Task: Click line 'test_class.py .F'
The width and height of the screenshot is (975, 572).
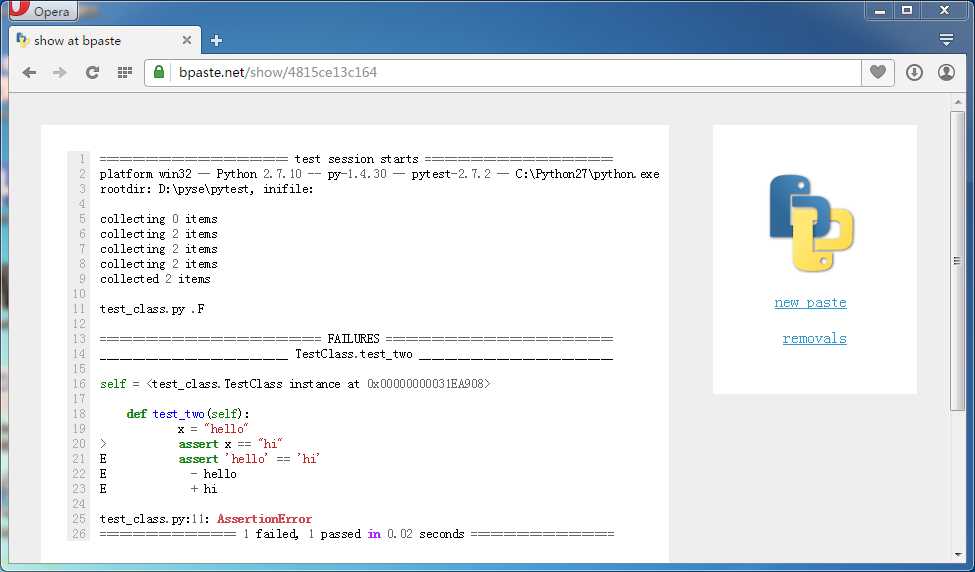Action: coord(152,309)
